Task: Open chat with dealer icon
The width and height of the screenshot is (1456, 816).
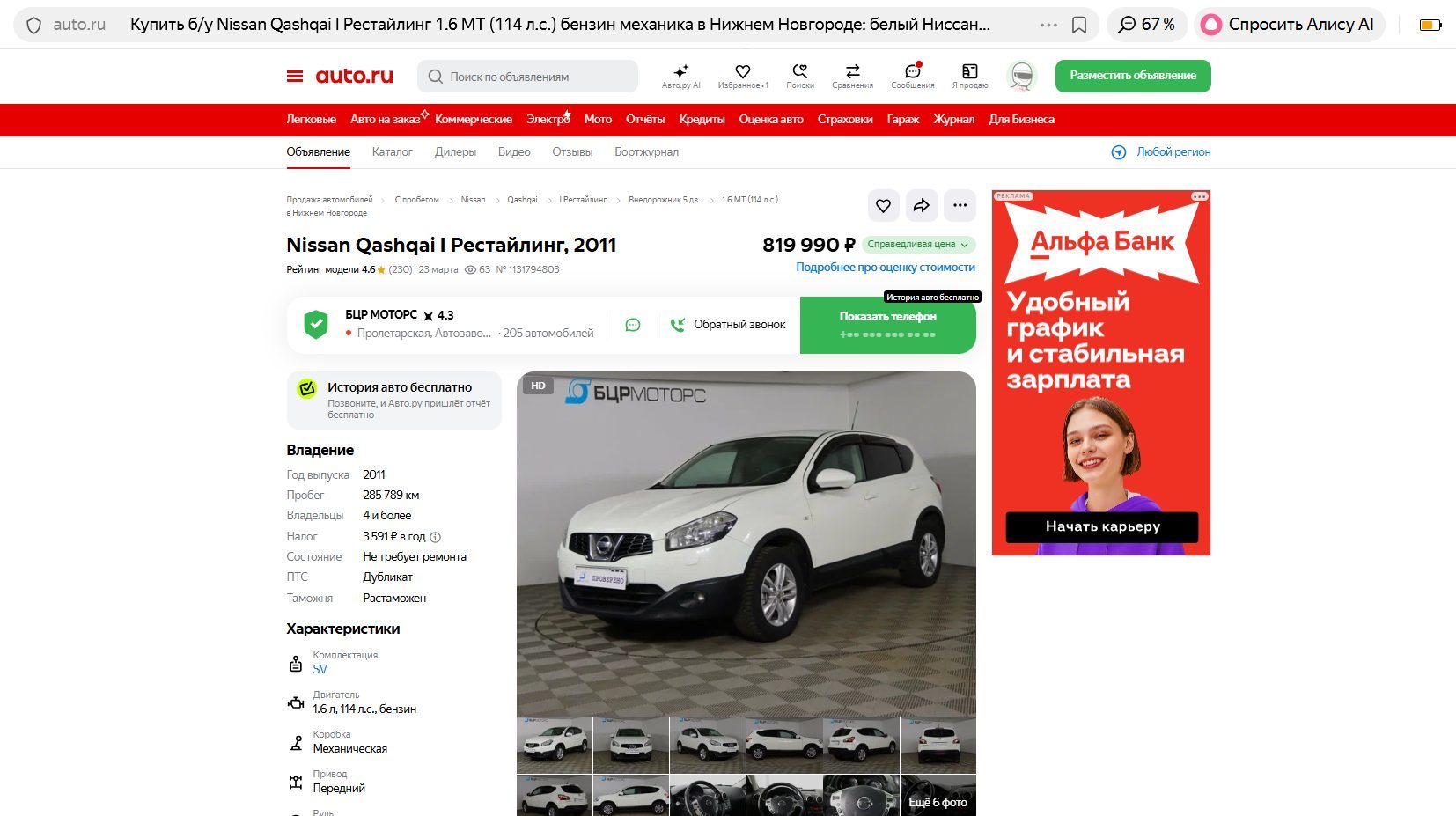Action: 633,325
